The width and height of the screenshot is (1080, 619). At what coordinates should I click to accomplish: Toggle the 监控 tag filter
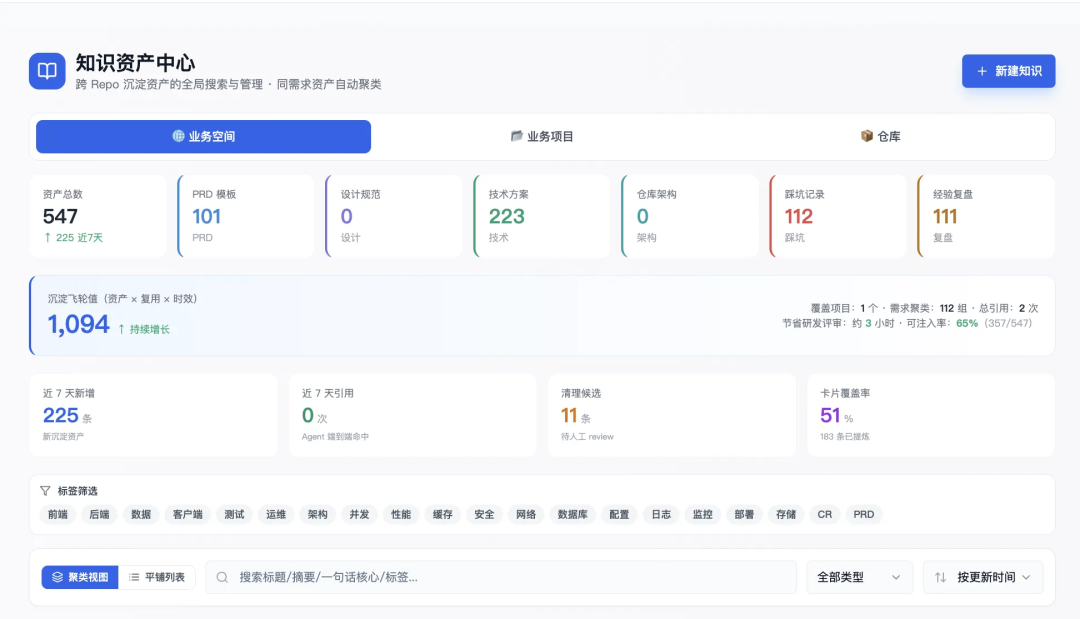point(703,514)
